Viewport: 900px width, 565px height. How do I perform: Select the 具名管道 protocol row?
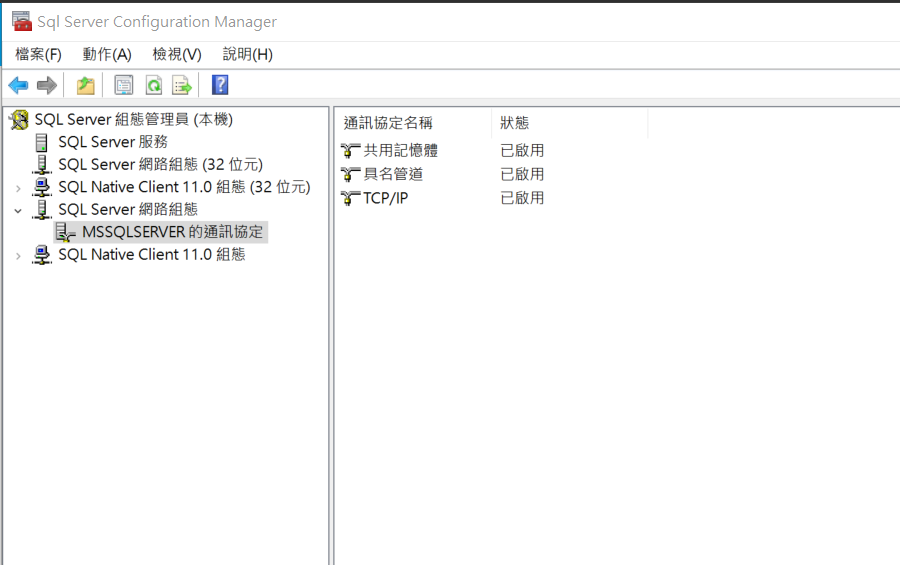pyautogui.click(x=393, y=174)
